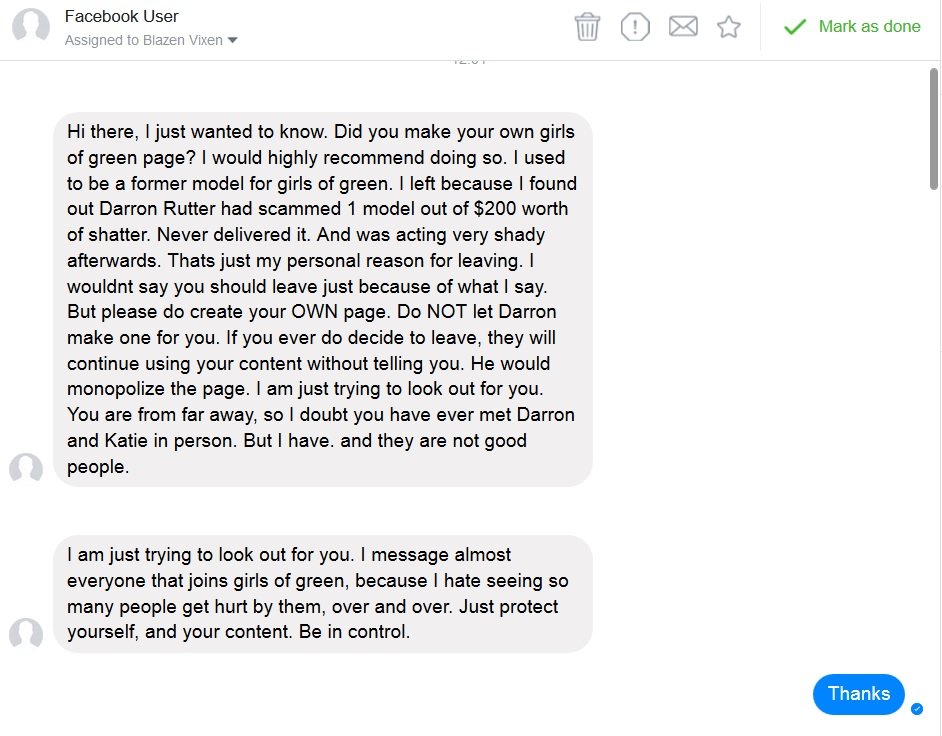The height and width of the screenshot is (736, 942).
Task: Click the empty scrollbar track below the thumb
Action: click(x=934, y=450)
